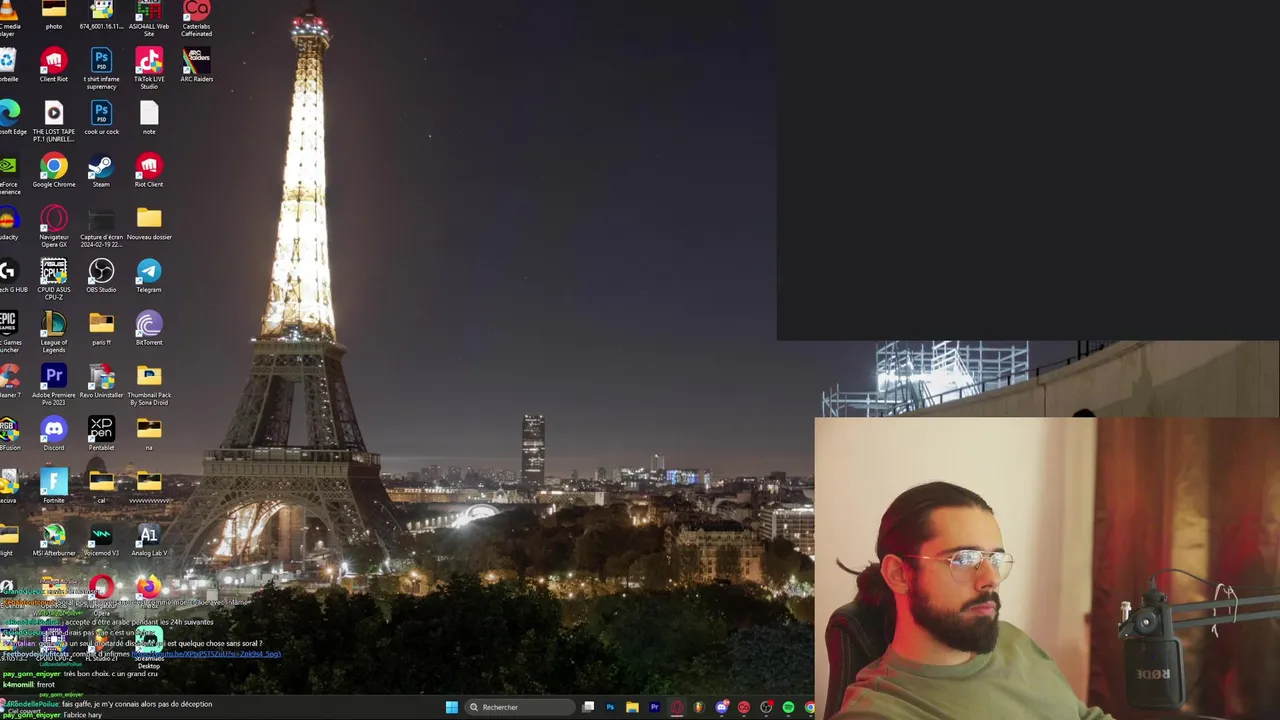Switch to OBS Studio in the taskbar
This screenshot has height=720, width=1280.
(x=766, y=707)
